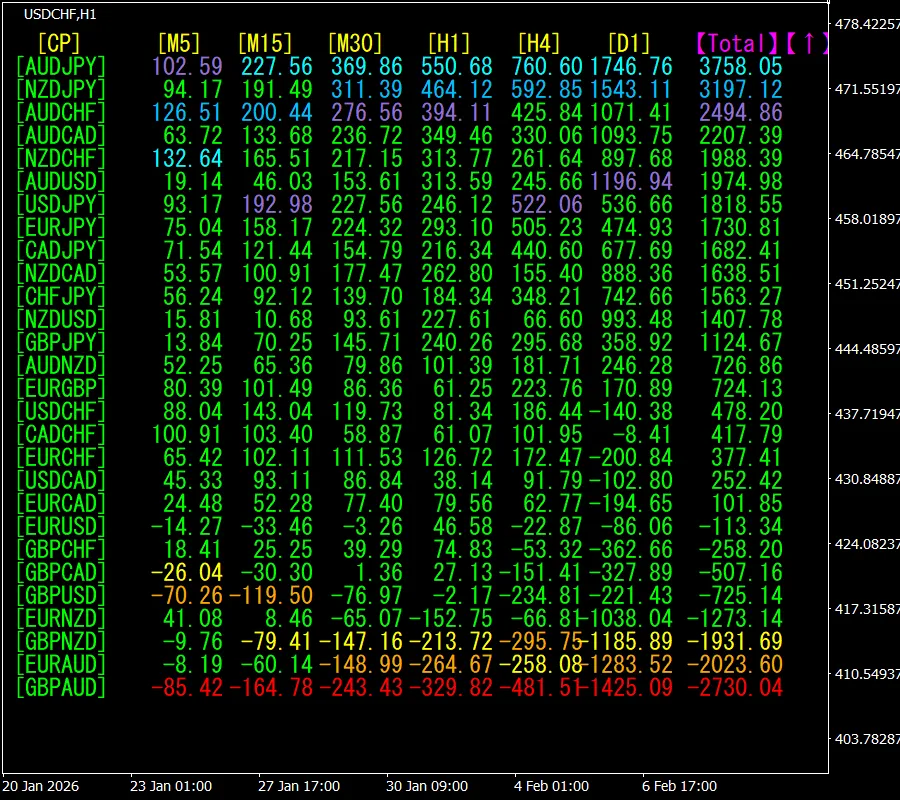The width and height of the screenshot is (900, 800).
Task: Select the [EURUSD] pair row label
Action: click(x=60, y=526)
